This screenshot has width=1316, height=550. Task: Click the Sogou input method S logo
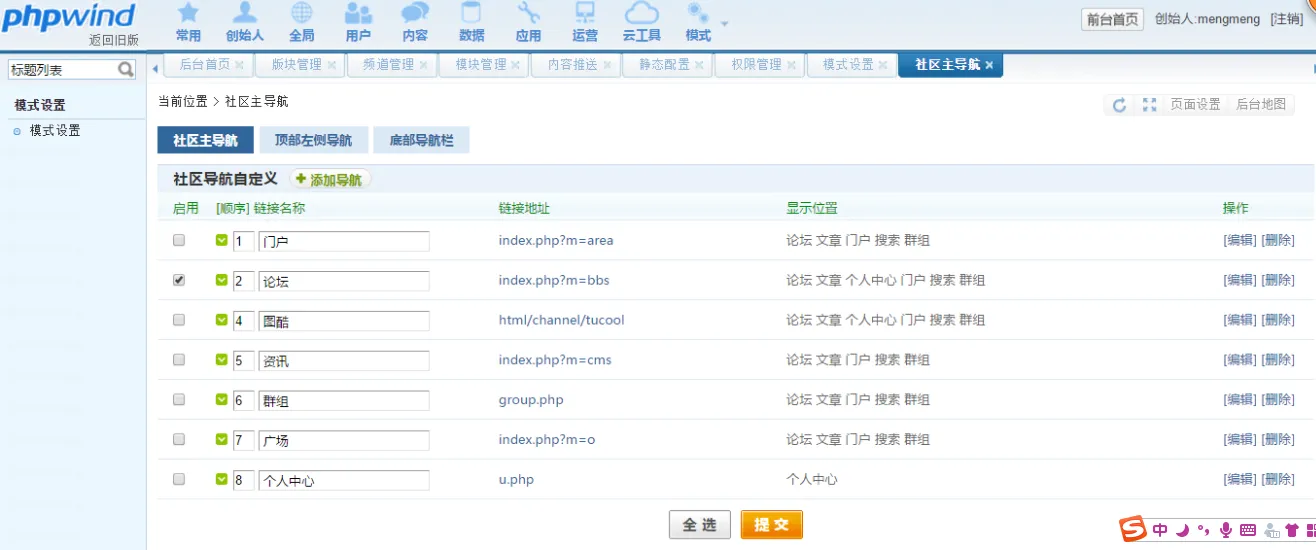pyautogui.click(x=1132, y=530)
